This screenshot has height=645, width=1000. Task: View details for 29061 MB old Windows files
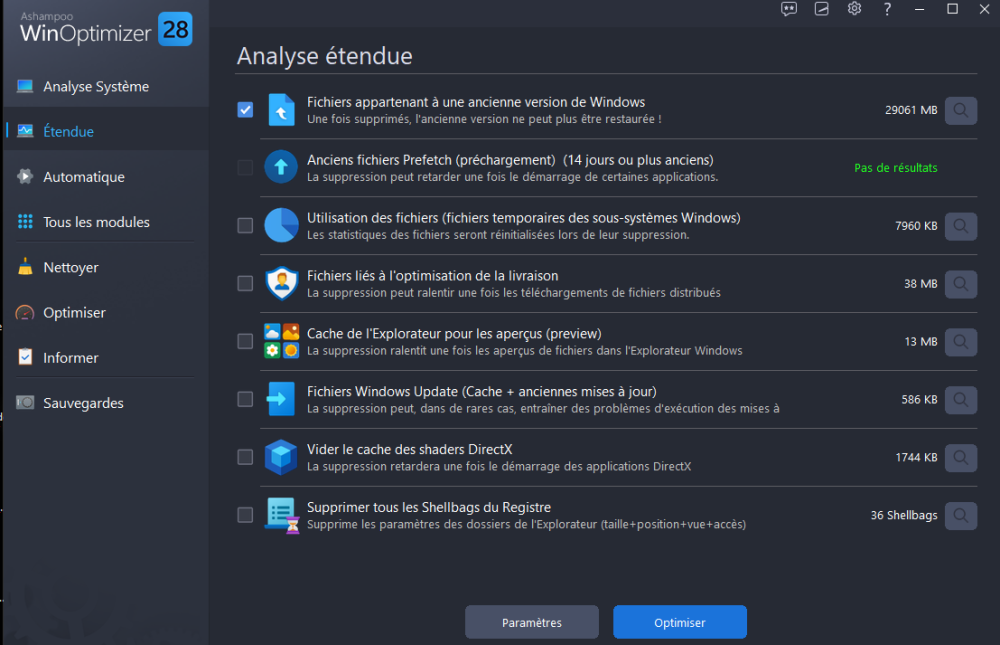coord(960,110)
